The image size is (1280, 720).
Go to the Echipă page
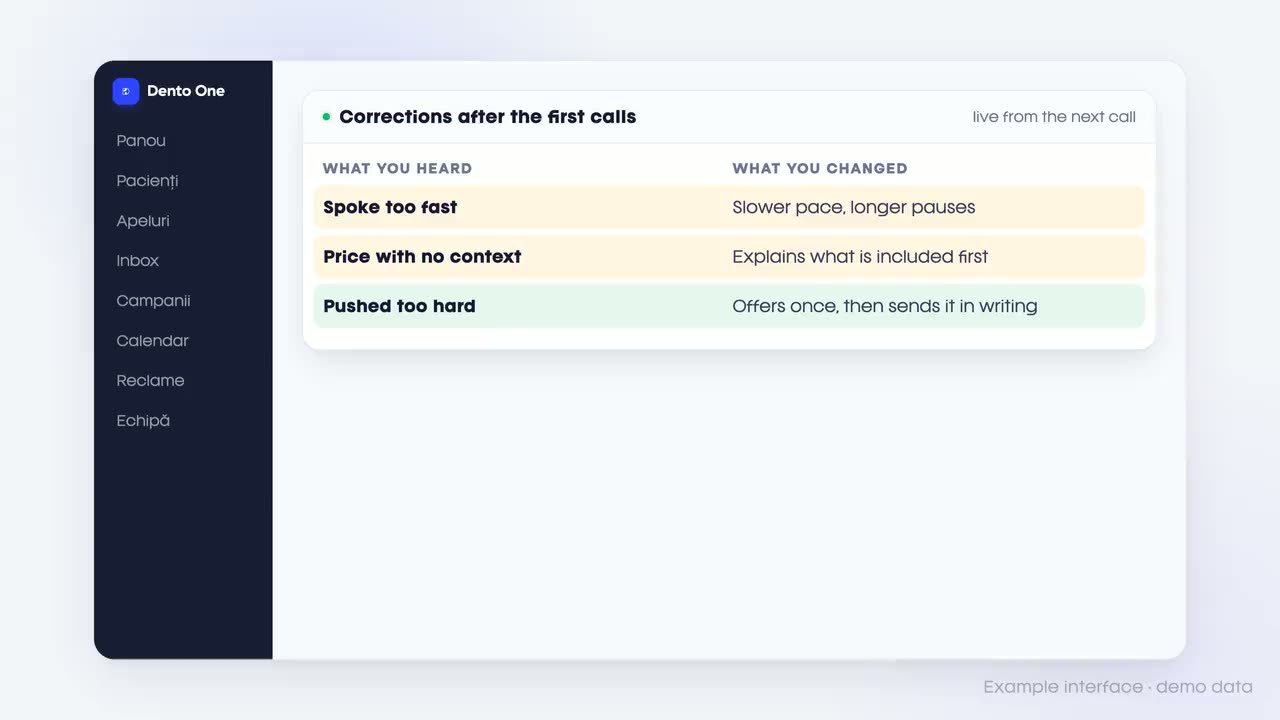143,421
